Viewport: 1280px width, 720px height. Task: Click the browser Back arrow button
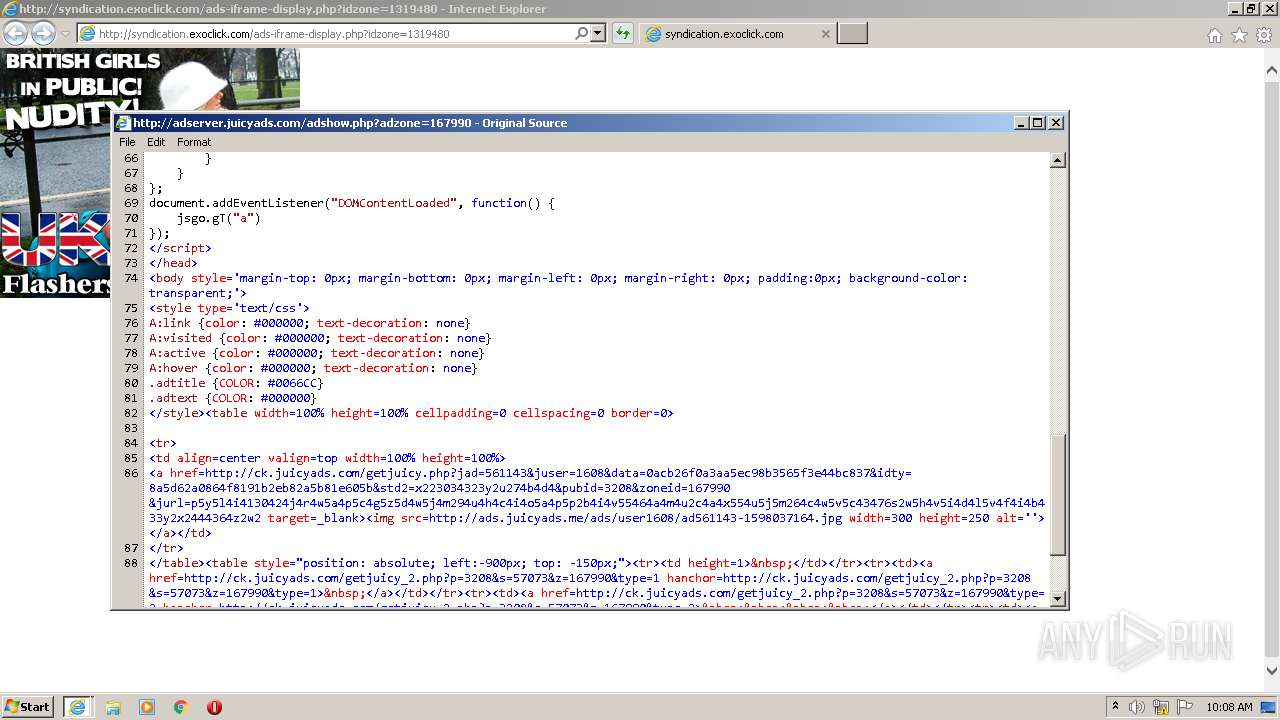(x=15, y=33)
